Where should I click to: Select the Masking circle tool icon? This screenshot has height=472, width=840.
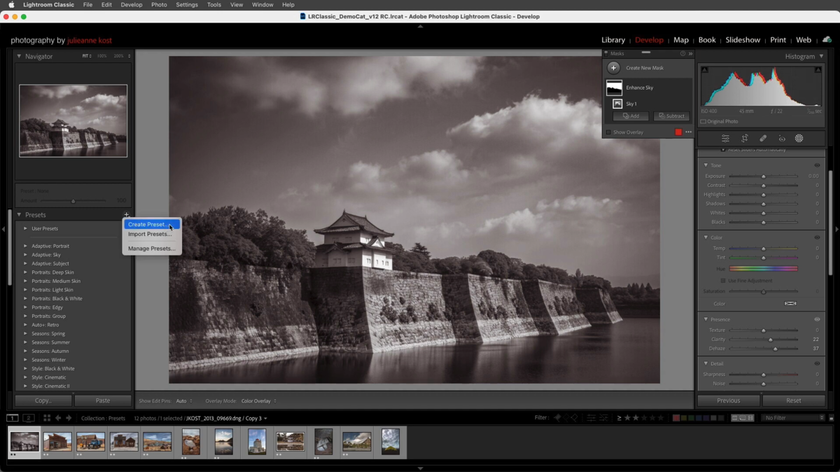(x=799, y=138)
